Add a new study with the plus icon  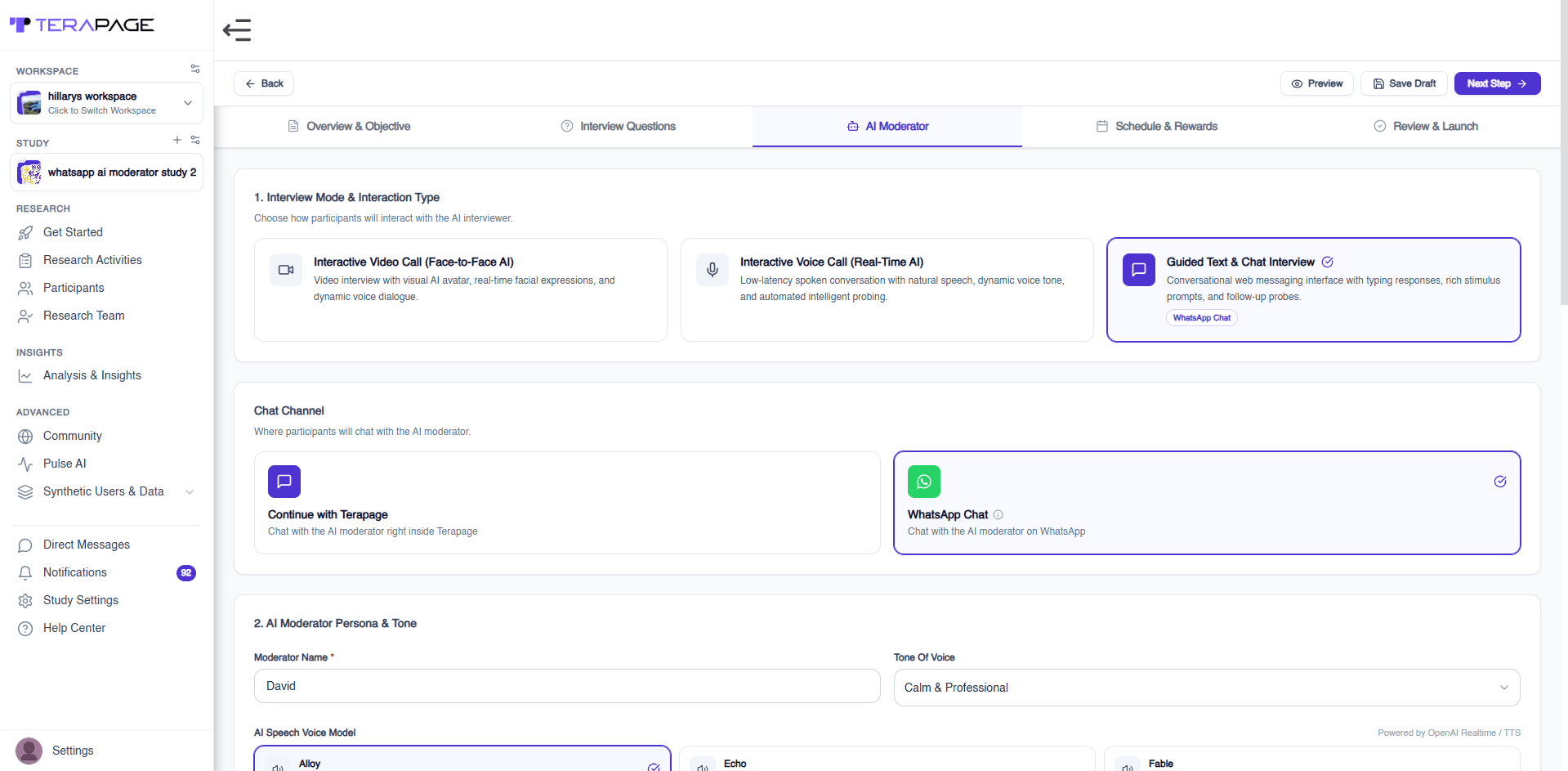[x=177, y=140]
